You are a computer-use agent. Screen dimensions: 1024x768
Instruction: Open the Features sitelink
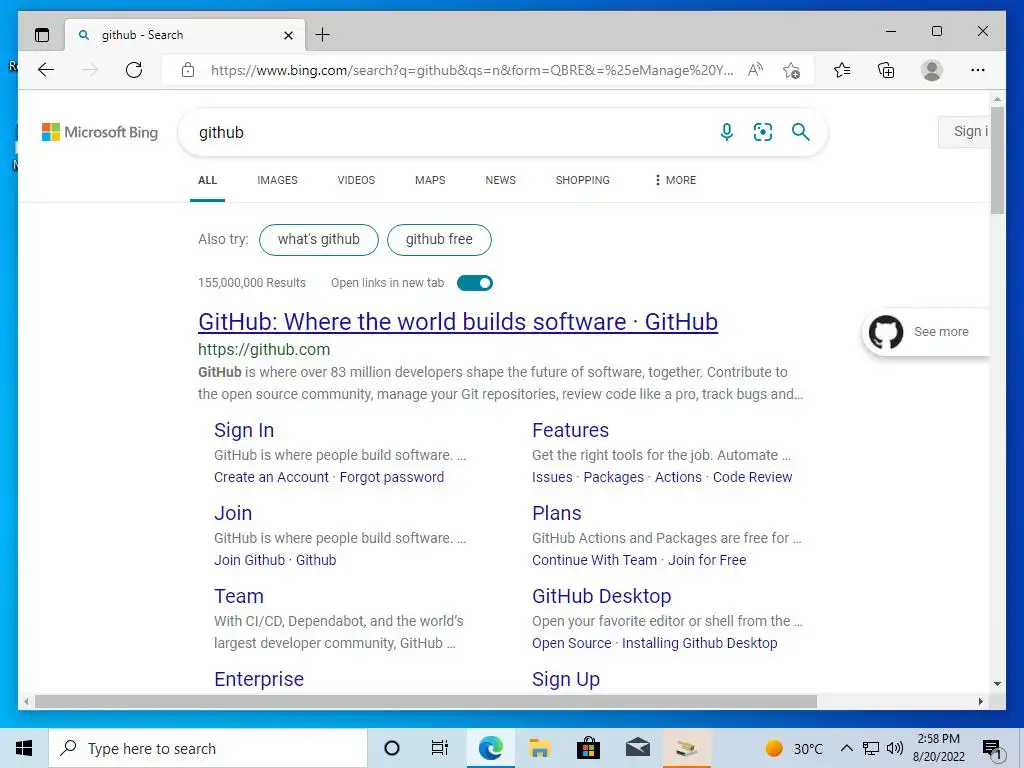(x=570, y=430)
